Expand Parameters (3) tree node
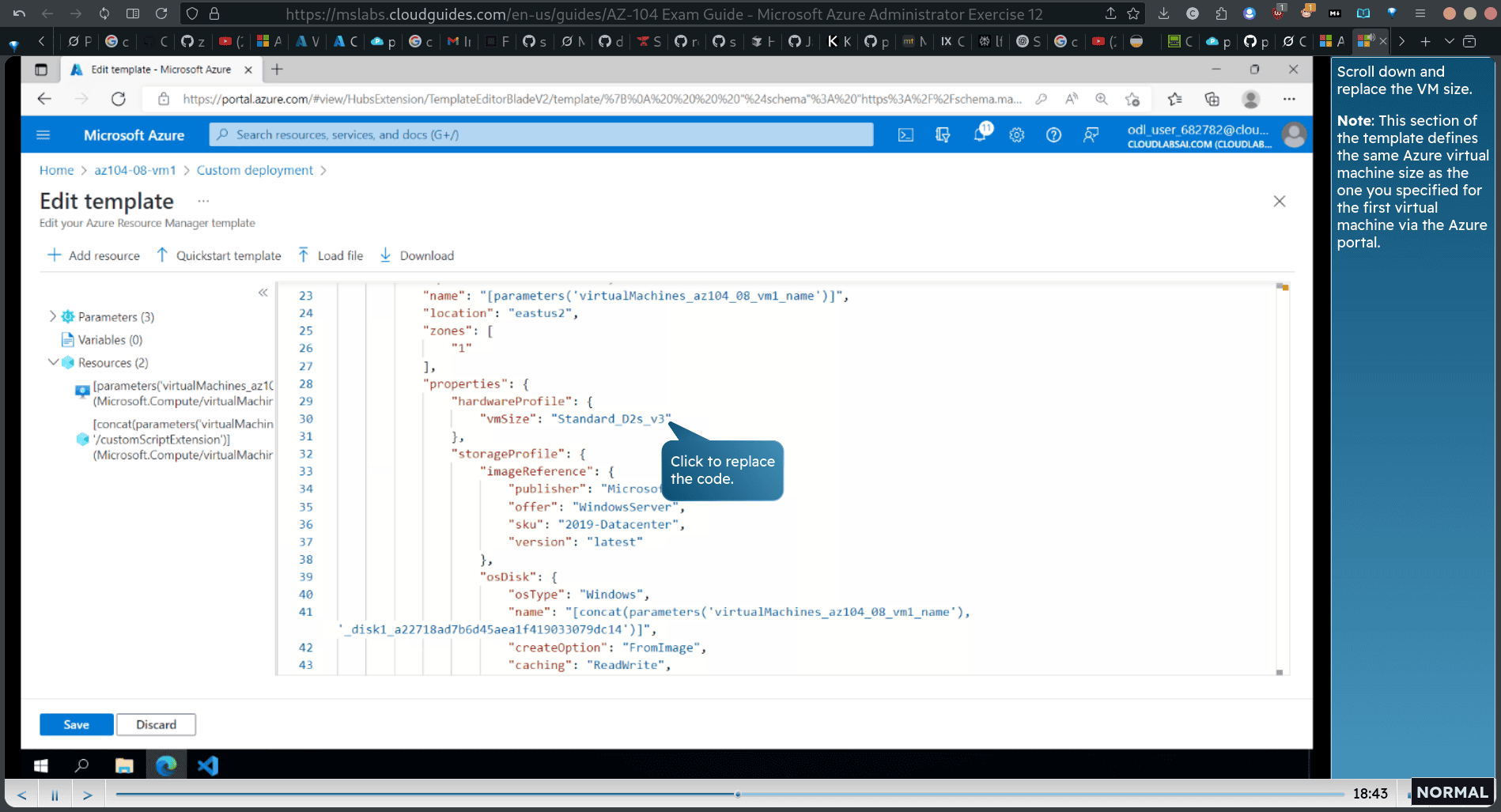This screenshot has height=812, width=1501. click(53, 316)
